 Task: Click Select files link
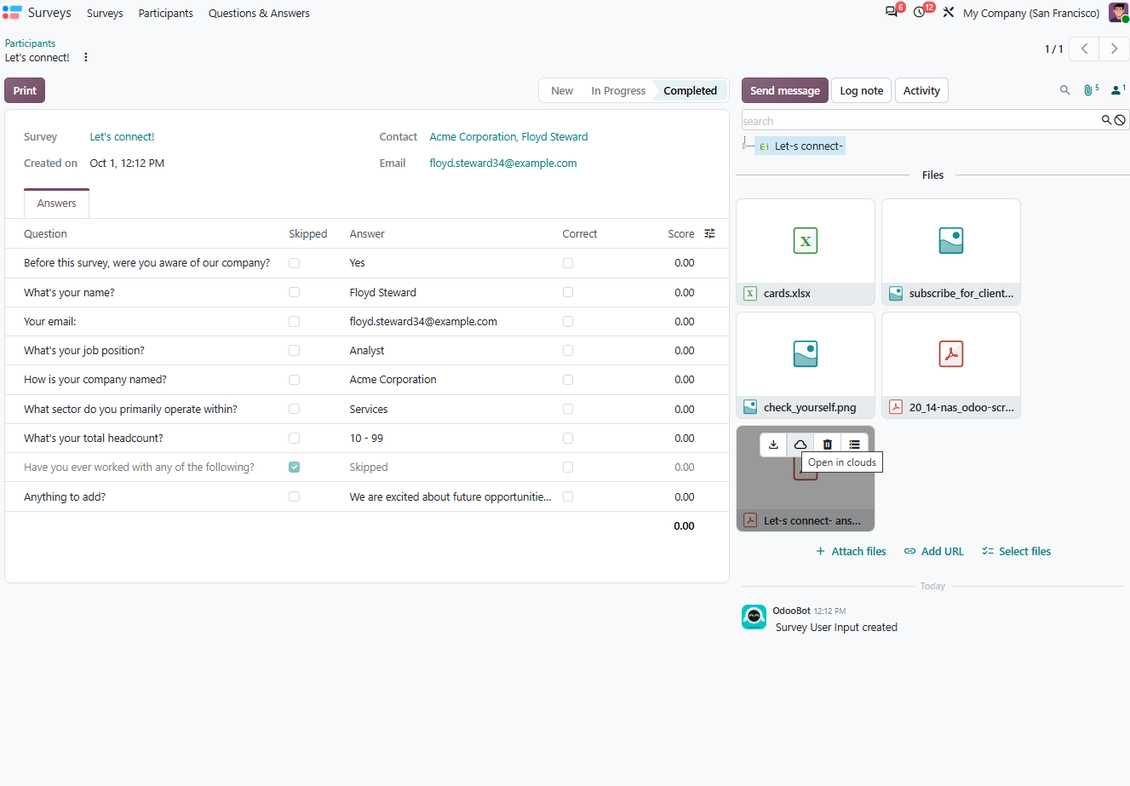coord(1016,551)
